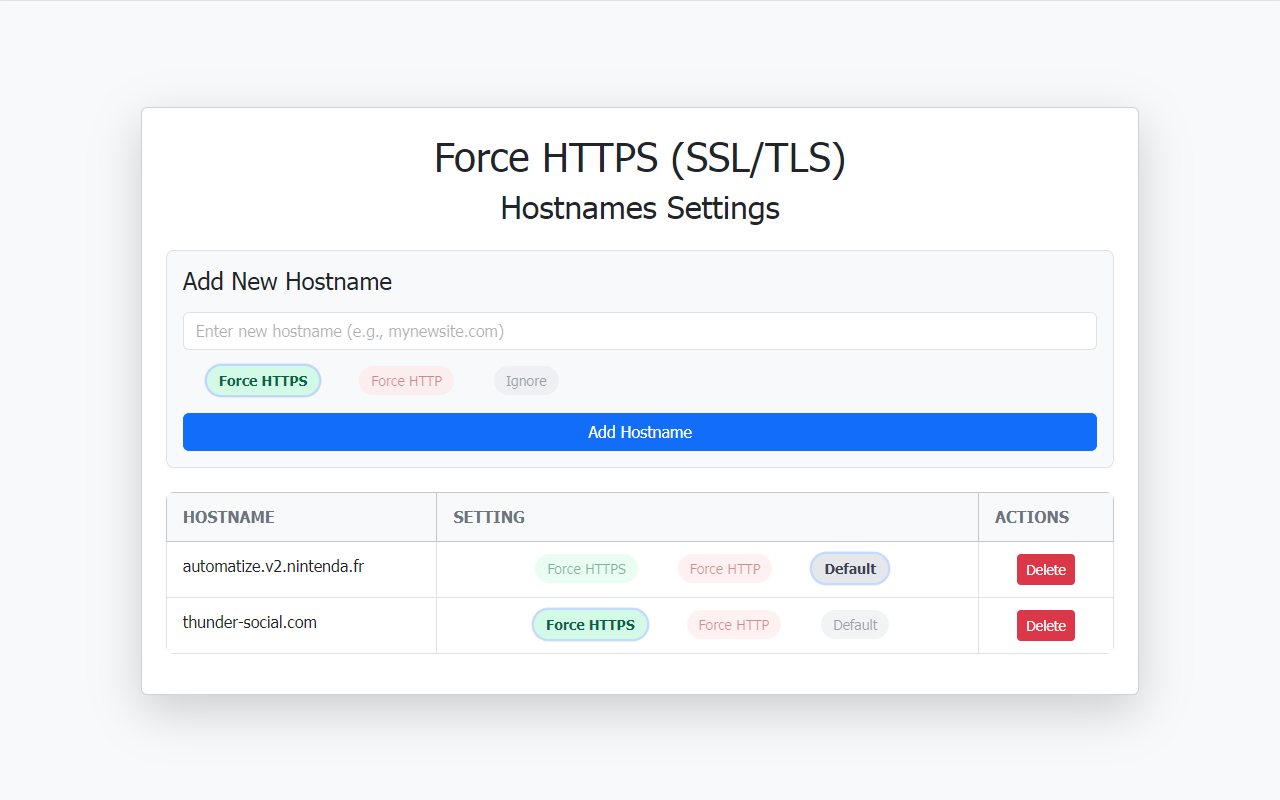Screen dimensions: 1280x800
Task: Select the automatize.v2.nintenda.fr row label
Action: pos(274,565)
